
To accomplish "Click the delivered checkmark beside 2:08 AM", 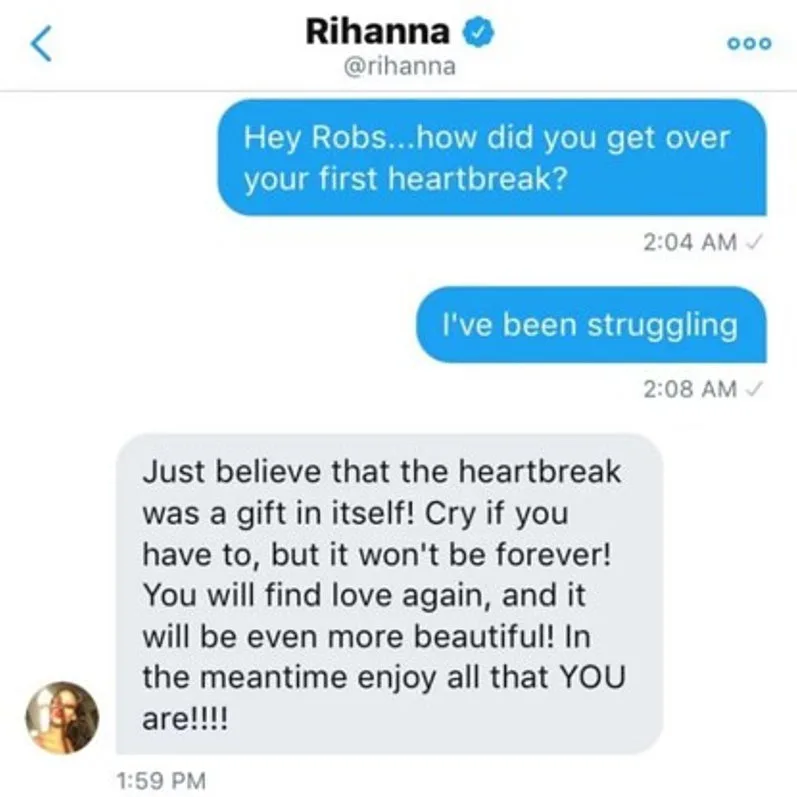I will pyautogui.click(x=753, y=389).
